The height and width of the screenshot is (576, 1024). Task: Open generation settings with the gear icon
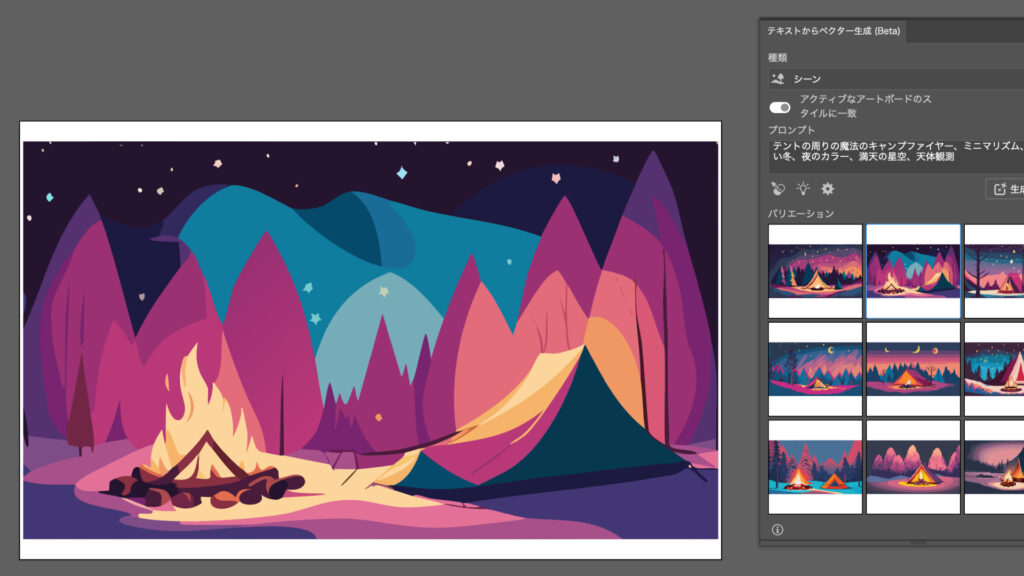point(828,189)
